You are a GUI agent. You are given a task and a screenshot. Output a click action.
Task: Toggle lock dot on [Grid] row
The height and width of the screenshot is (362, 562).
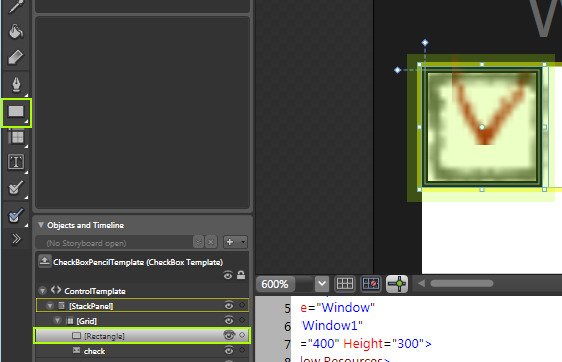(242, 320)
